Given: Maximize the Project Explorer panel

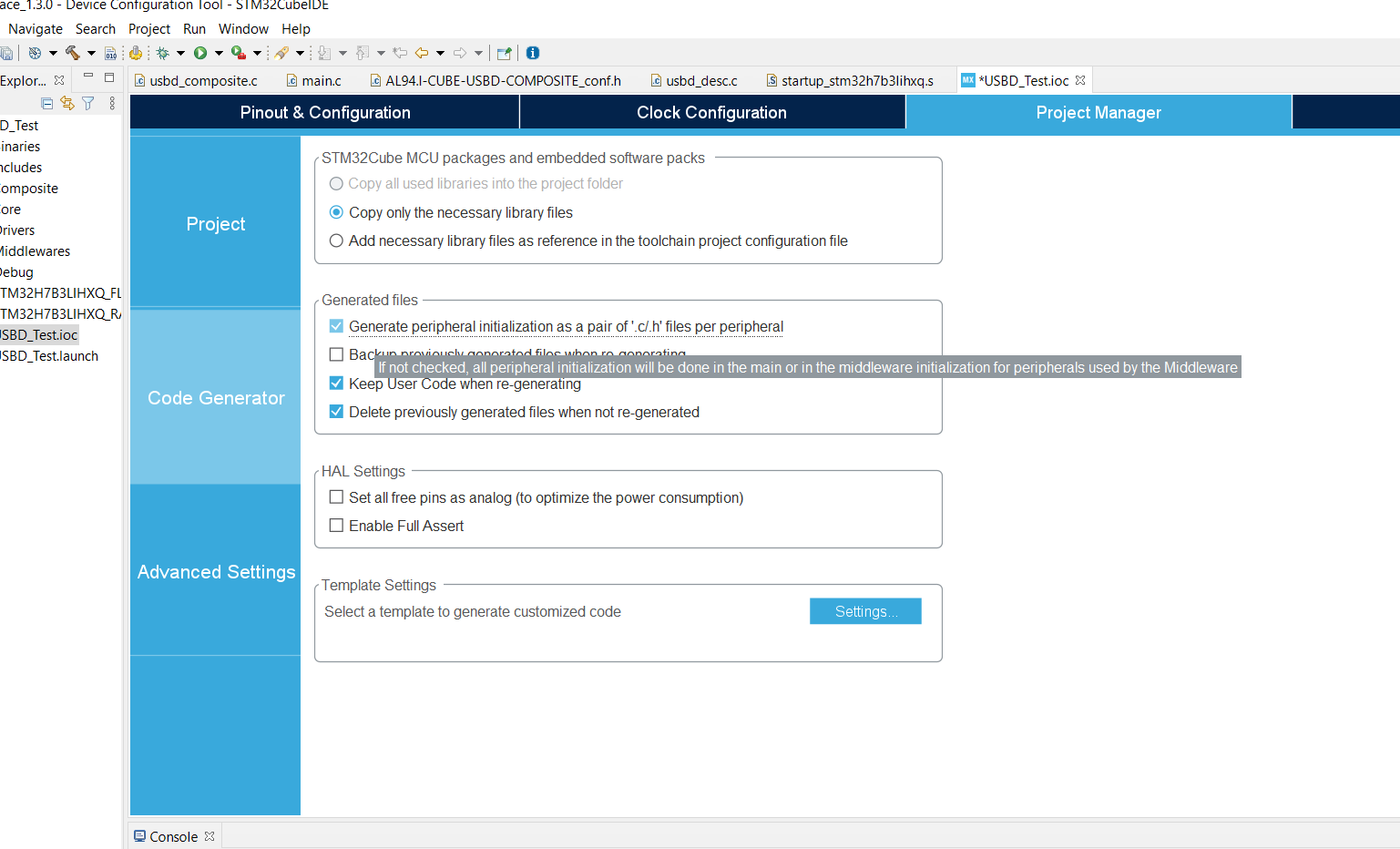Looking at the screenshot, I should click(x=109, y=77).
